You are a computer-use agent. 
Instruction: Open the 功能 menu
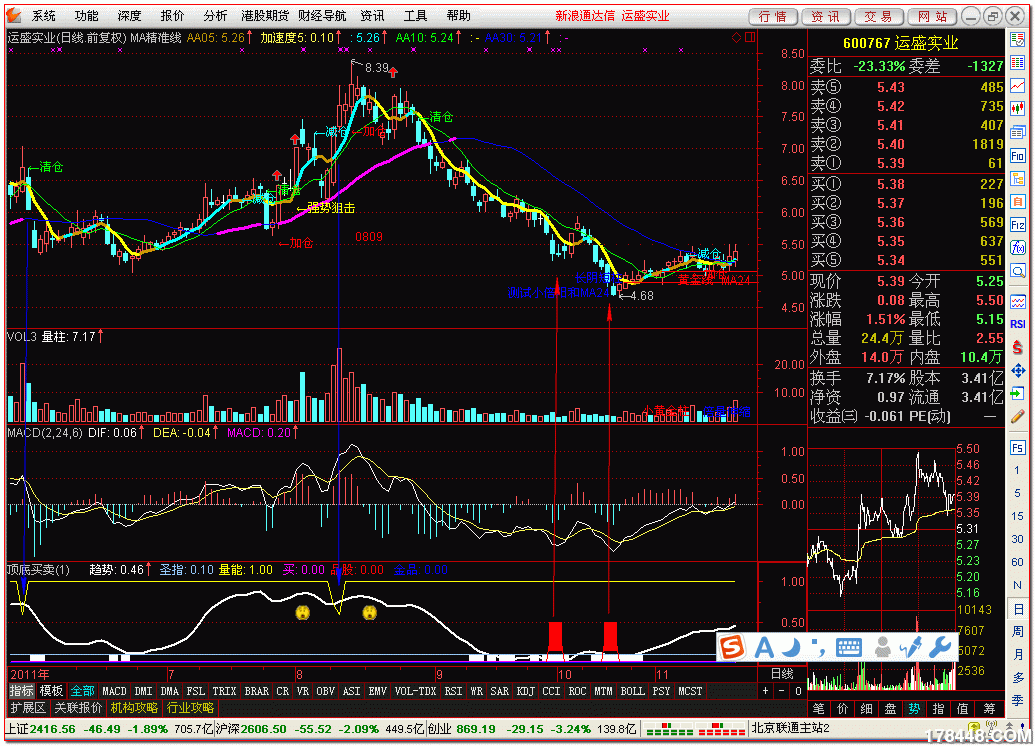tap(86, 15)
